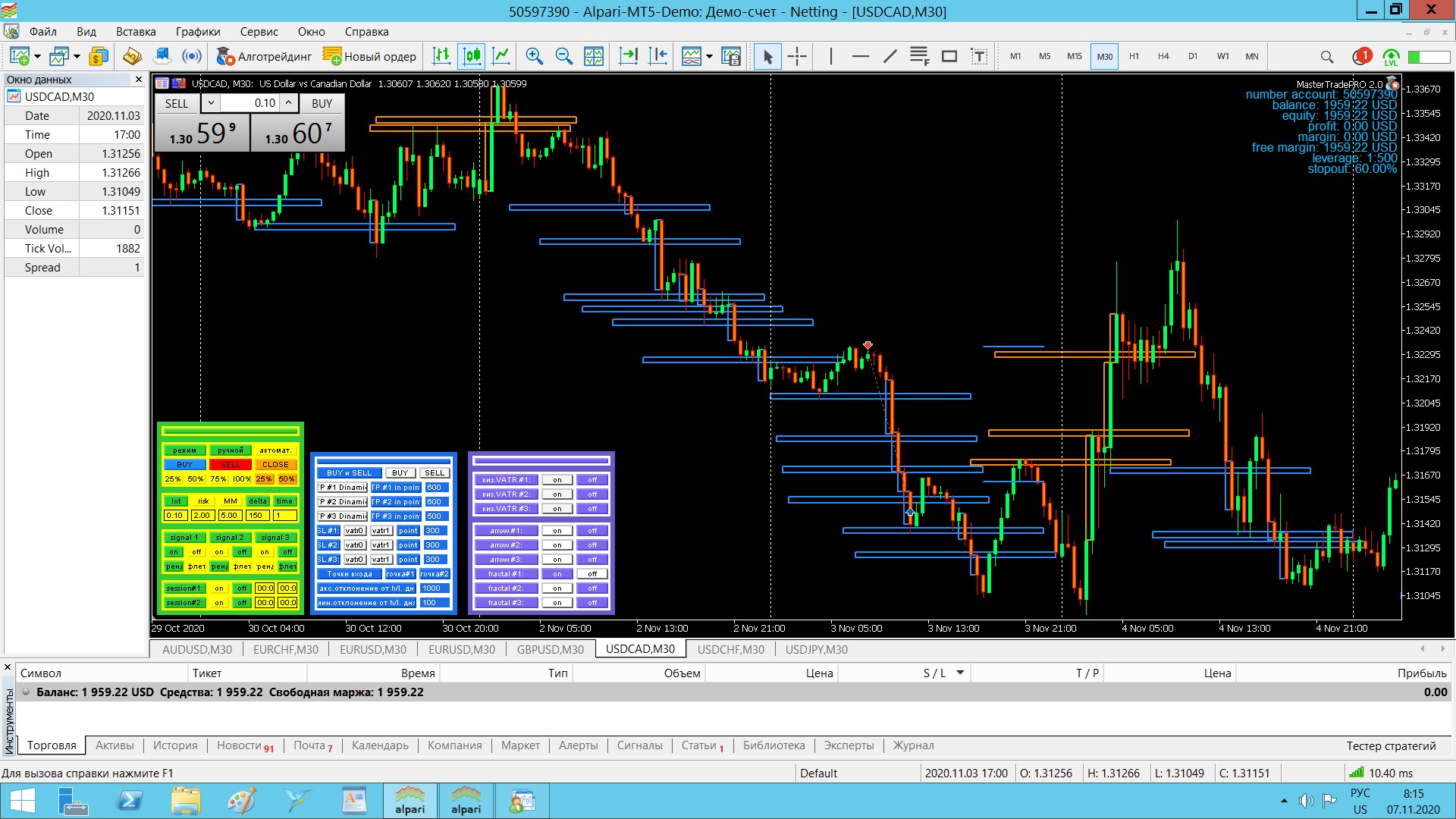The width and height of the screenshot is (1456, 819).
Task: Click the Zoom Out magnifier icon
Action: pos(563,56)
